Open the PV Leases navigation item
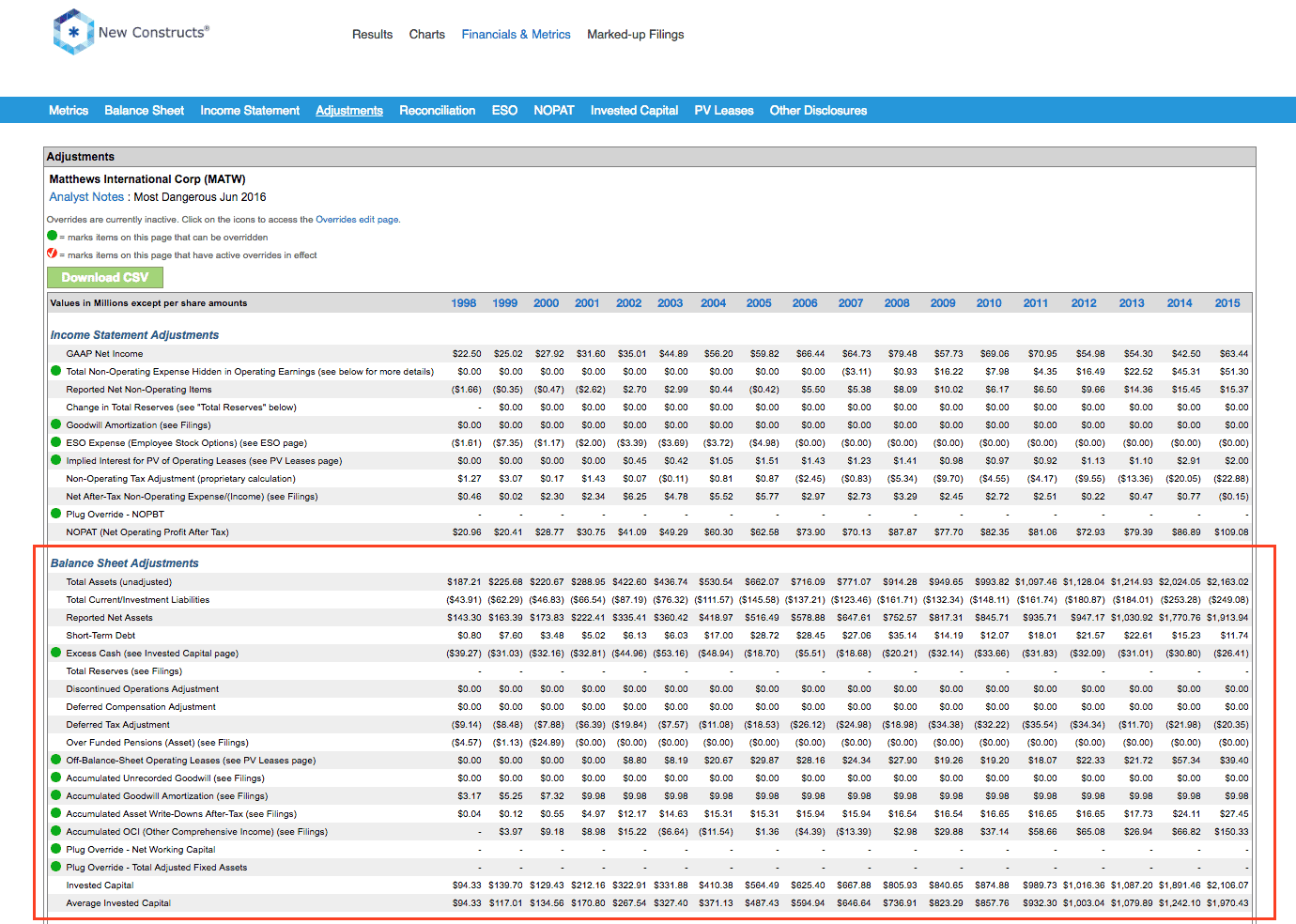The height and width of the screenshot is (924, 1296). (x=724, y=111)
